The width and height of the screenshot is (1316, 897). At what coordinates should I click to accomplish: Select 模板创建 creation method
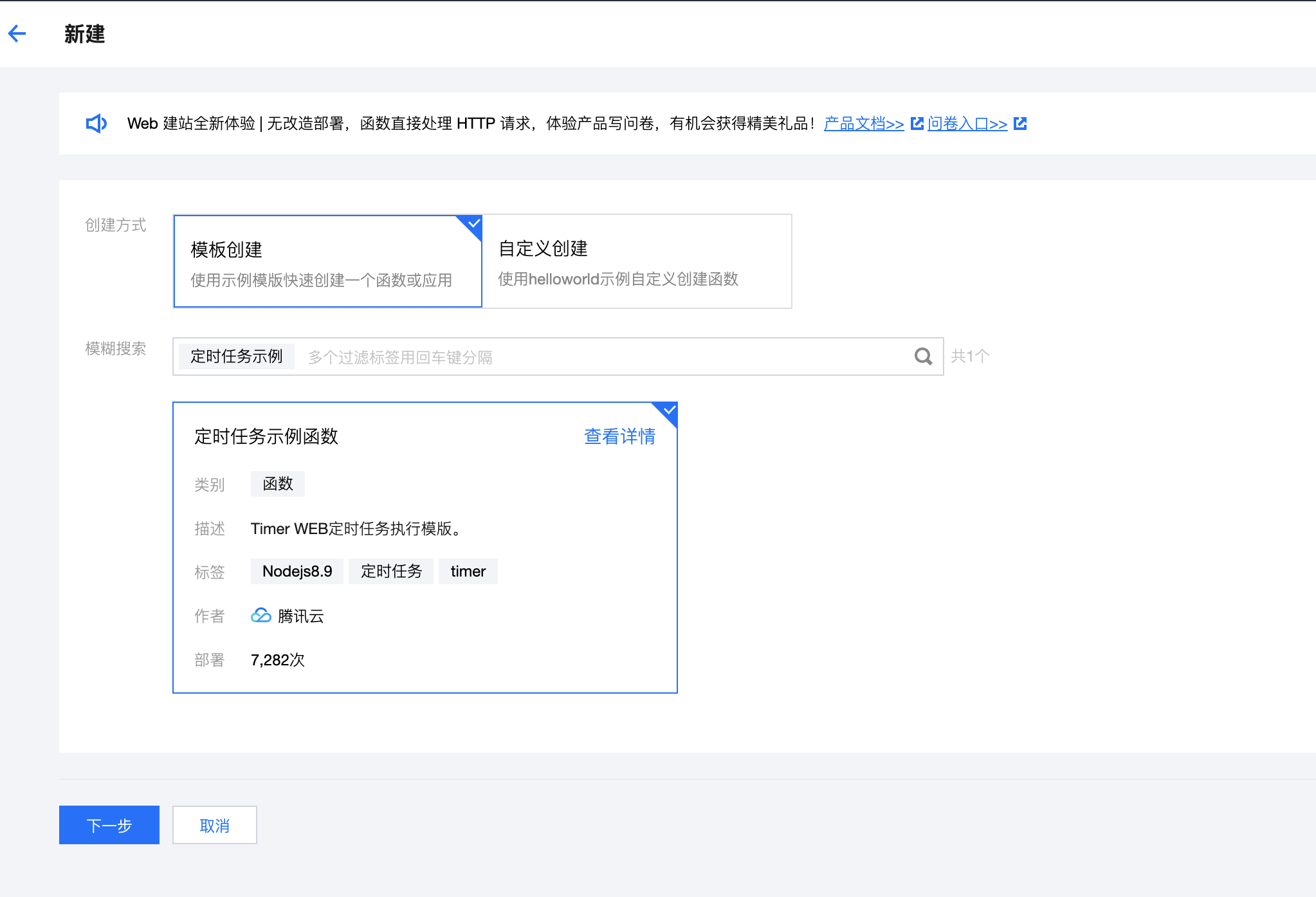[328, 261]
